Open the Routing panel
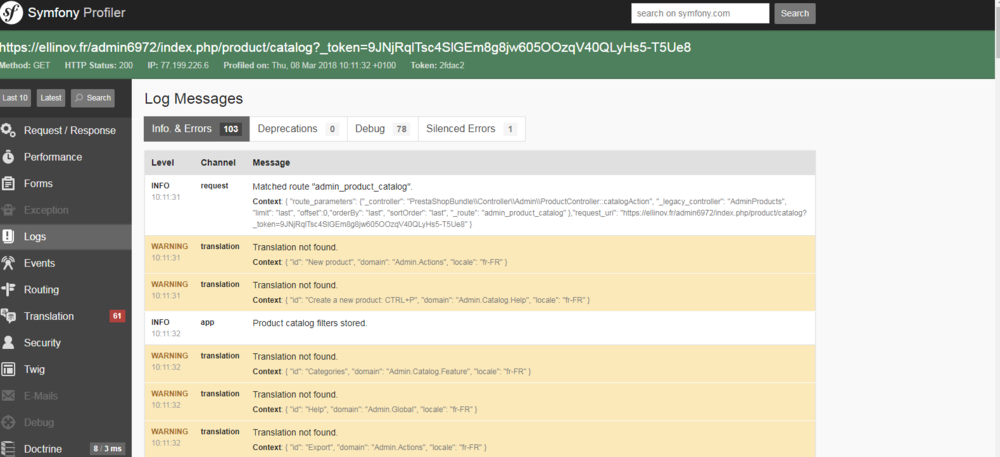 tap(66, 289)
